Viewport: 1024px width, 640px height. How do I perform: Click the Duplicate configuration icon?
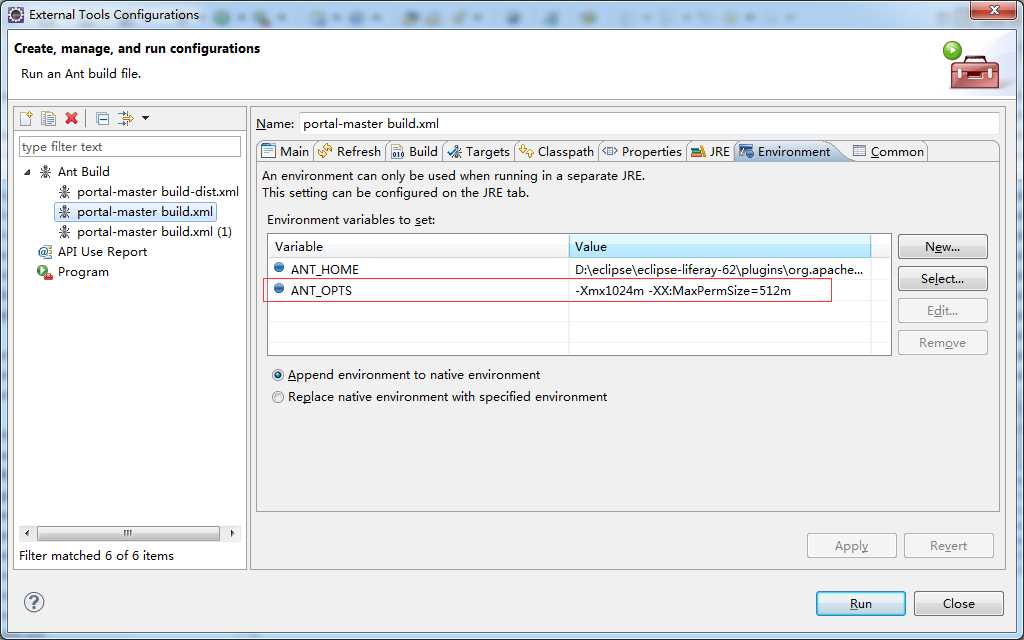coord(49,118)
